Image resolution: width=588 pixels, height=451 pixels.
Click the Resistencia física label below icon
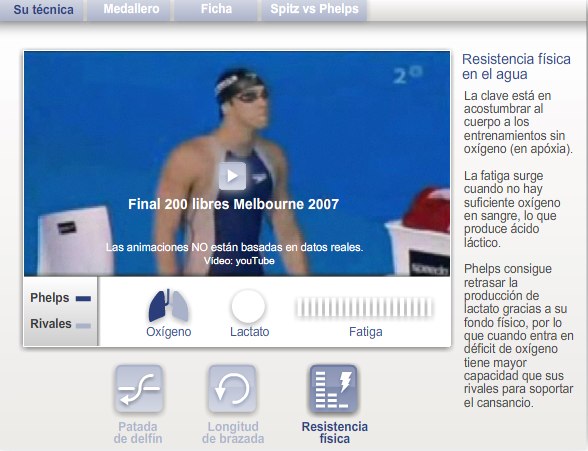(334, 433)
